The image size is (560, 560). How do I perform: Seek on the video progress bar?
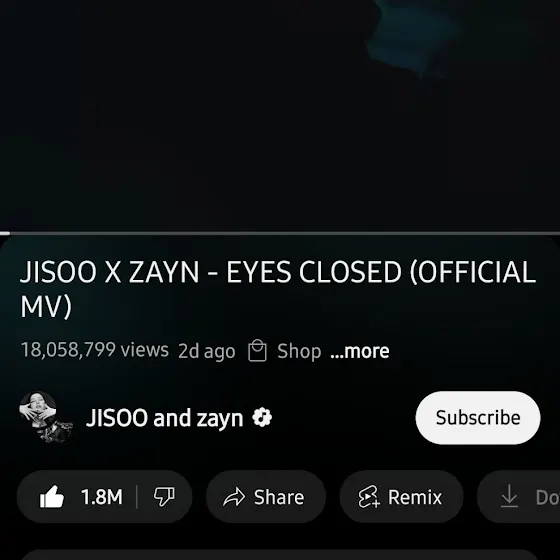[280, 233]
